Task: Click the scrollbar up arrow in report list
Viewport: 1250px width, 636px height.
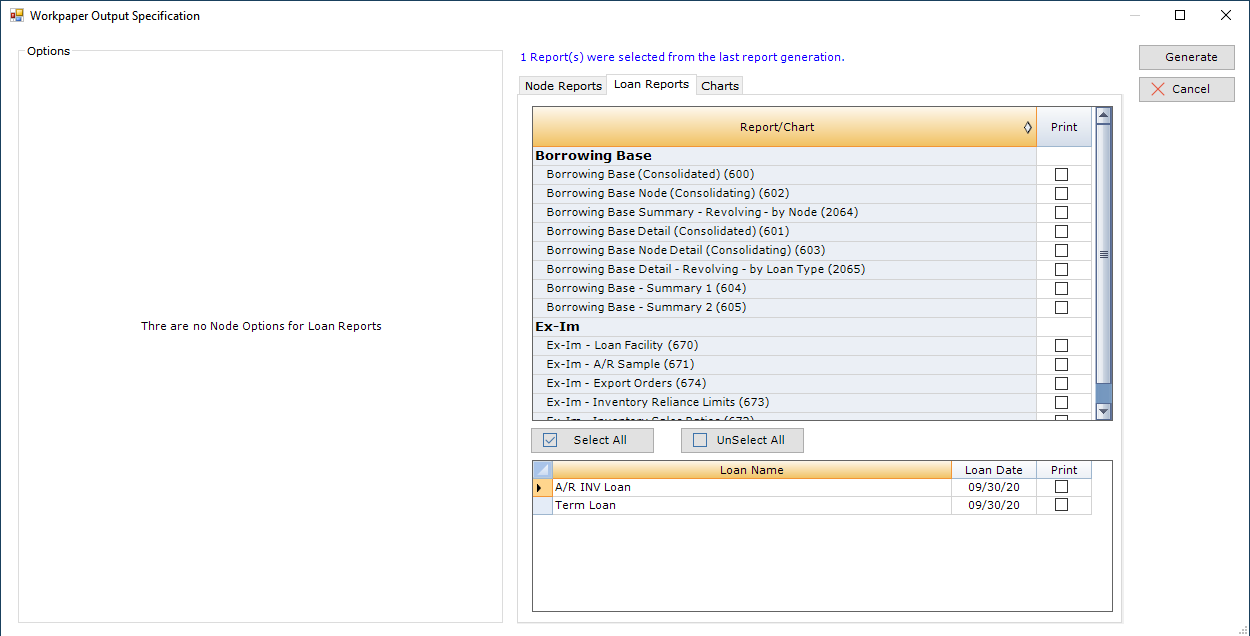Action: [1103, 116]
